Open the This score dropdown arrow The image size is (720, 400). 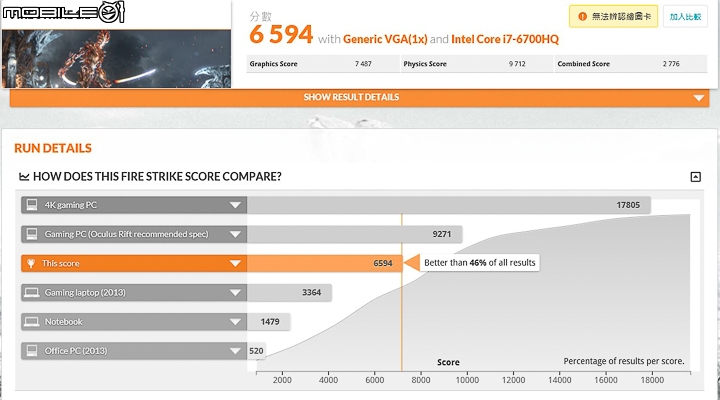pyautogui.click(x=235, y=263)
